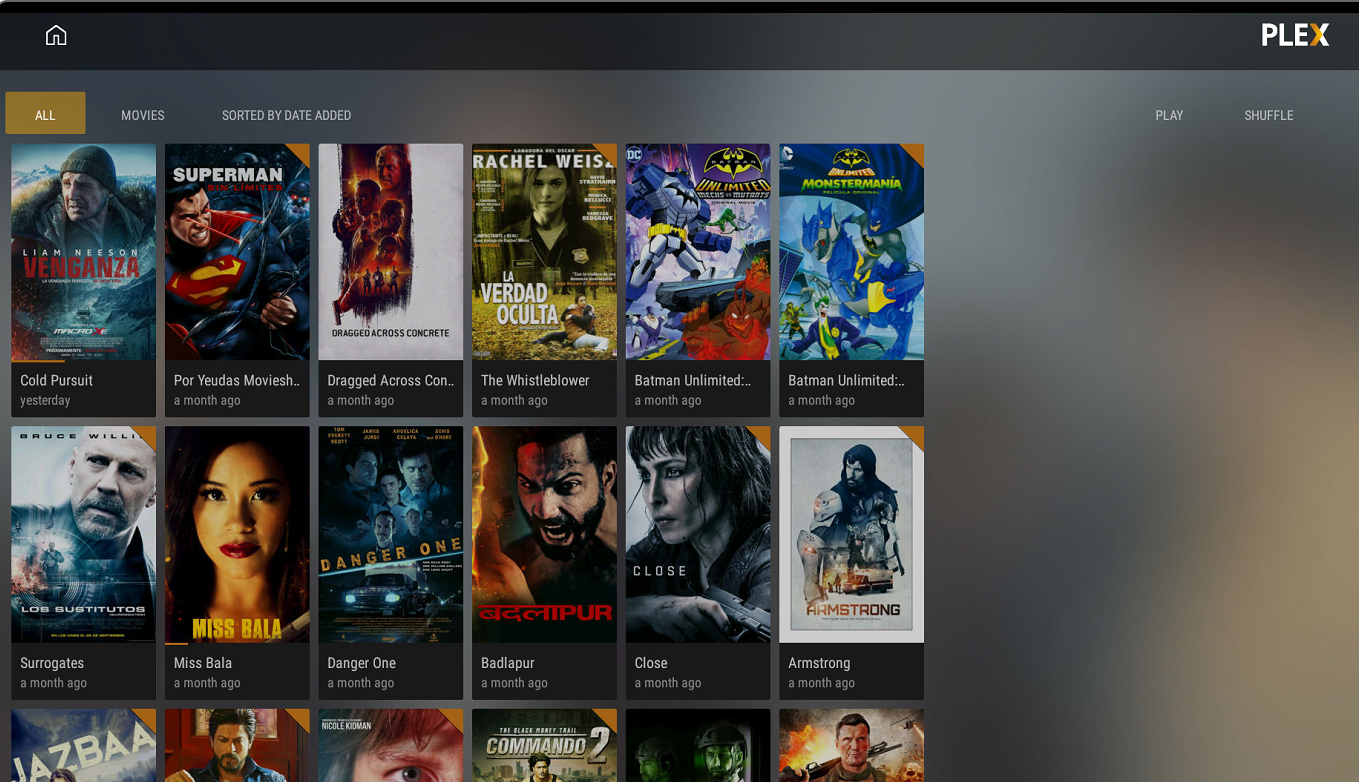This screenshot has height=783, width=1359.
Task: Click the 'Armstrong' title text
Action: (819, 664)
